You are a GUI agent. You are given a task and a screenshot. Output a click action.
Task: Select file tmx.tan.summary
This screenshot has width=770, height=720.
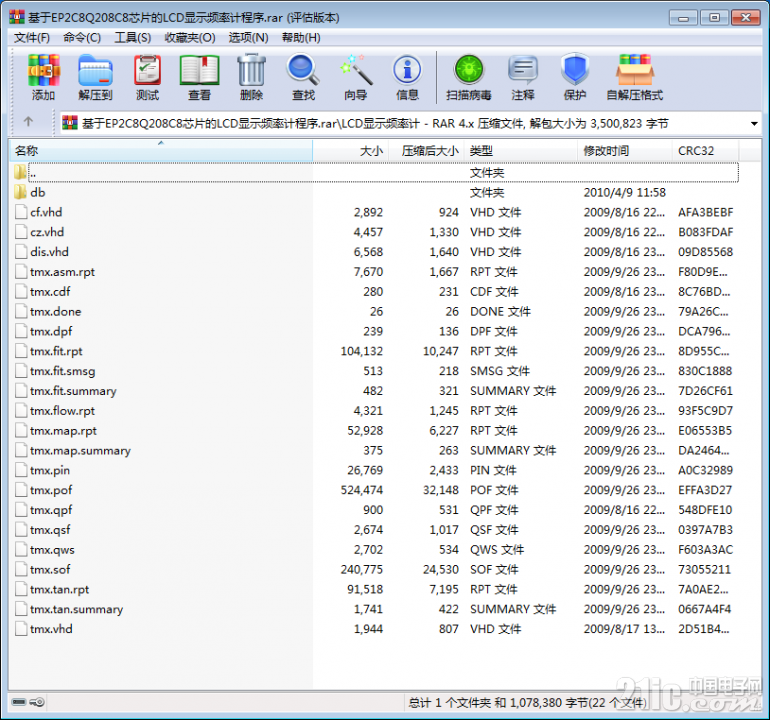pos(76,609)
